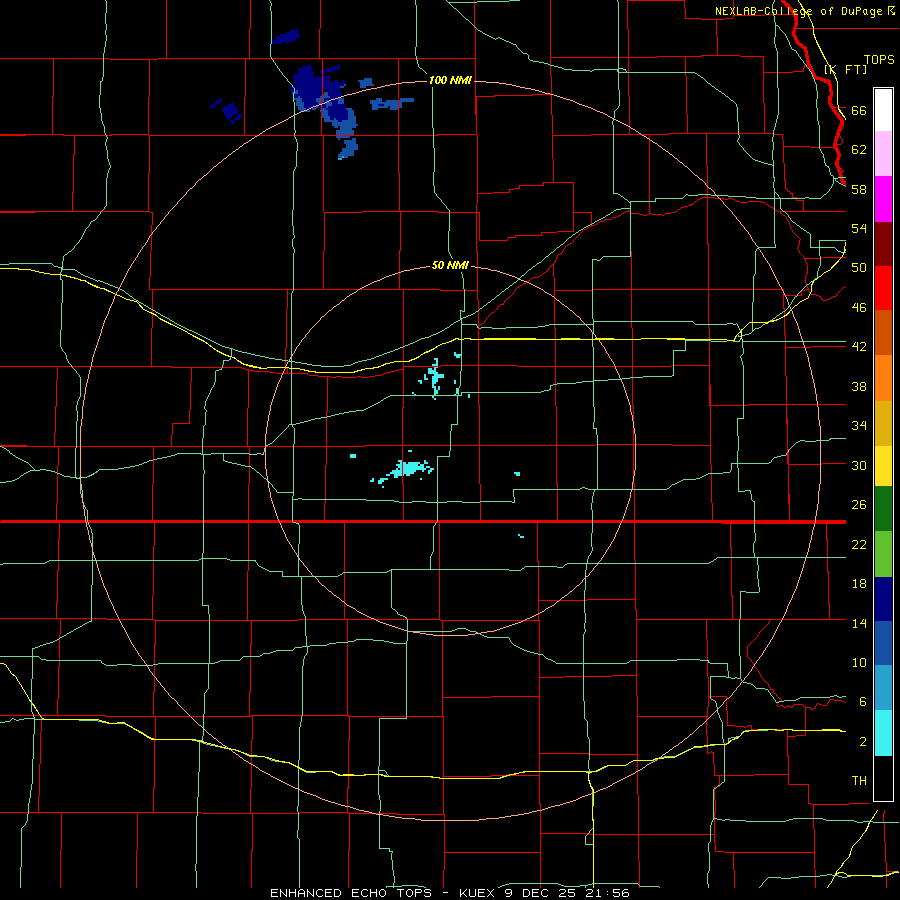Select the dark green legend swatch
Screen dimensions: 900x900
(883, 509)
